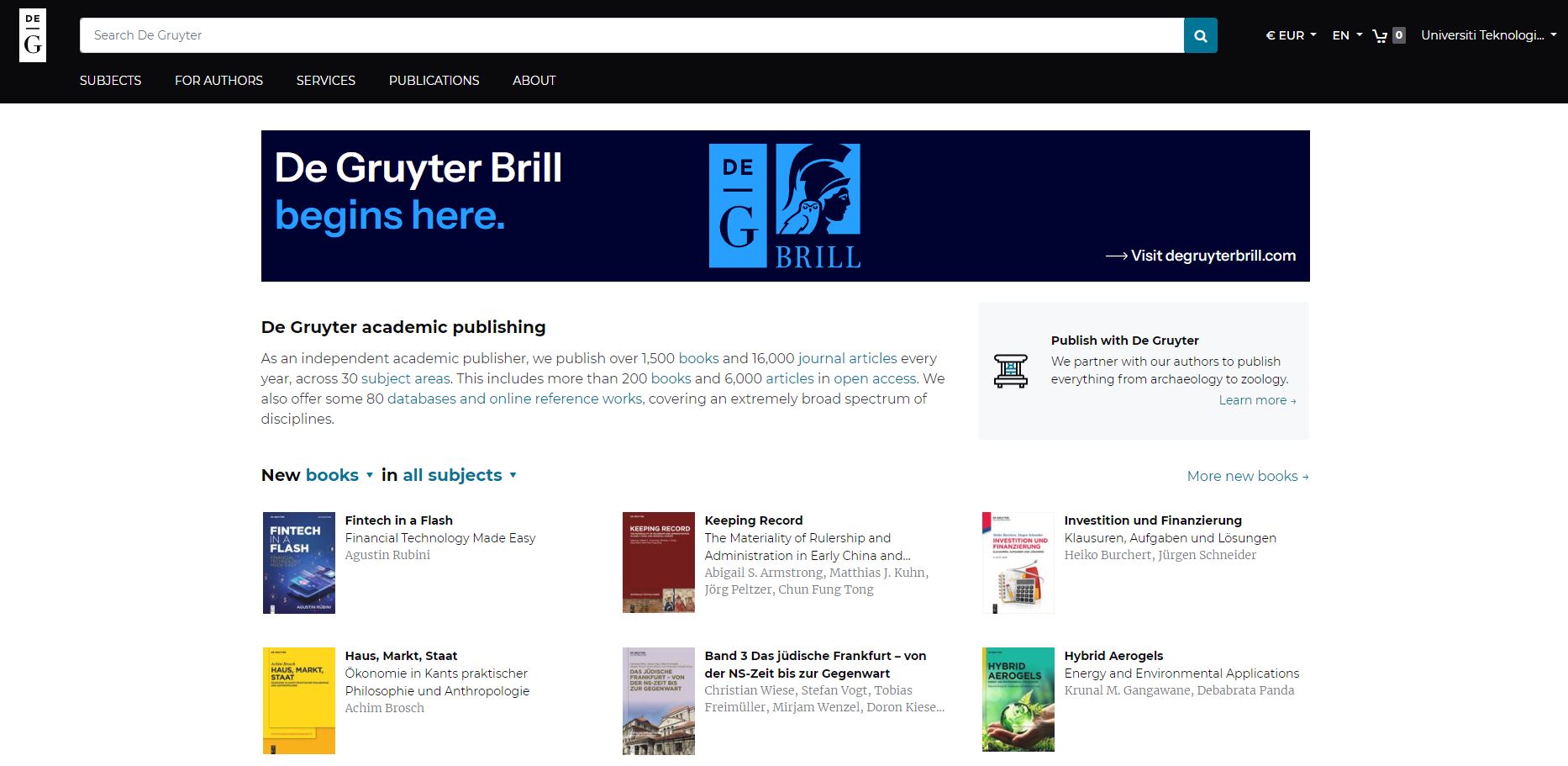Click author name Achim Brosch
This screenshot has height=766, width=1568.
pos(385,708)
